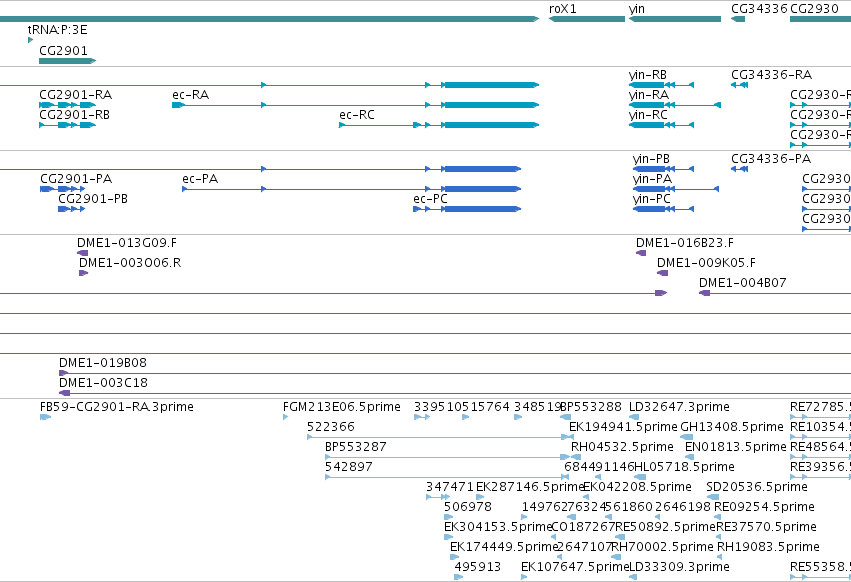The width and height of the screenshot is (851, 582).
Task: Click EST EK174449.5prime
Action: coord(454,557)
